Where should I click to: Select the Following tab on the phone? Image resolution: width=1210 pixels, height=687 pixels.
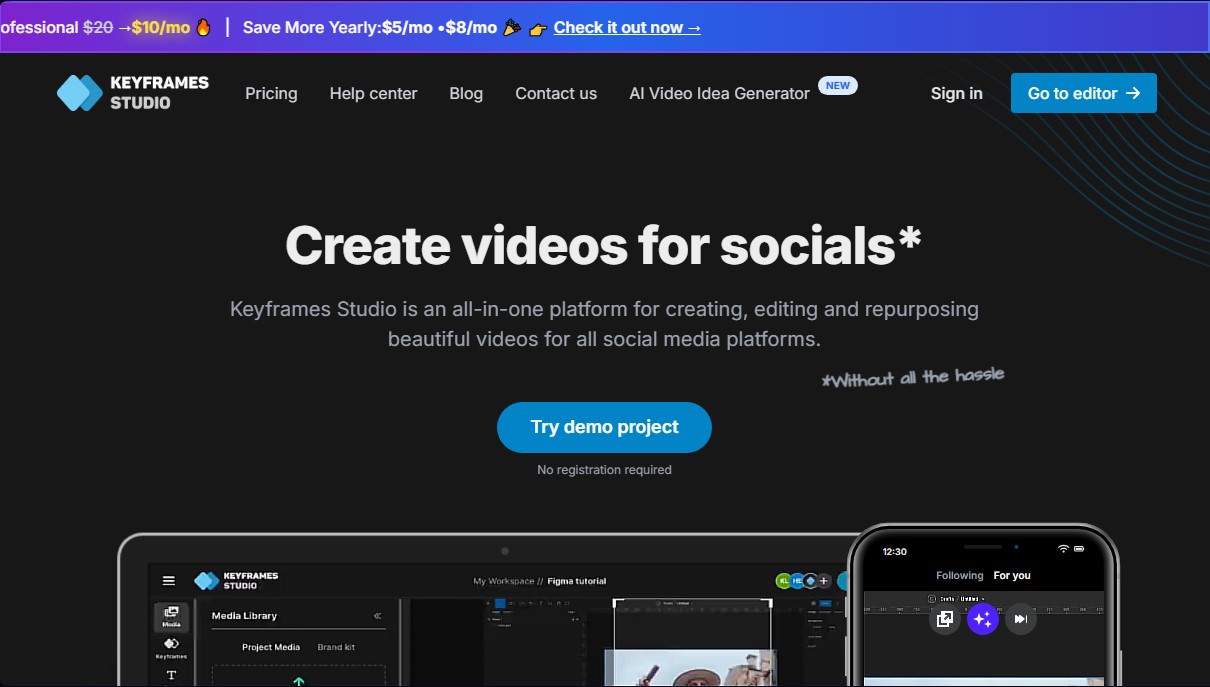click(x=960, y=575)
